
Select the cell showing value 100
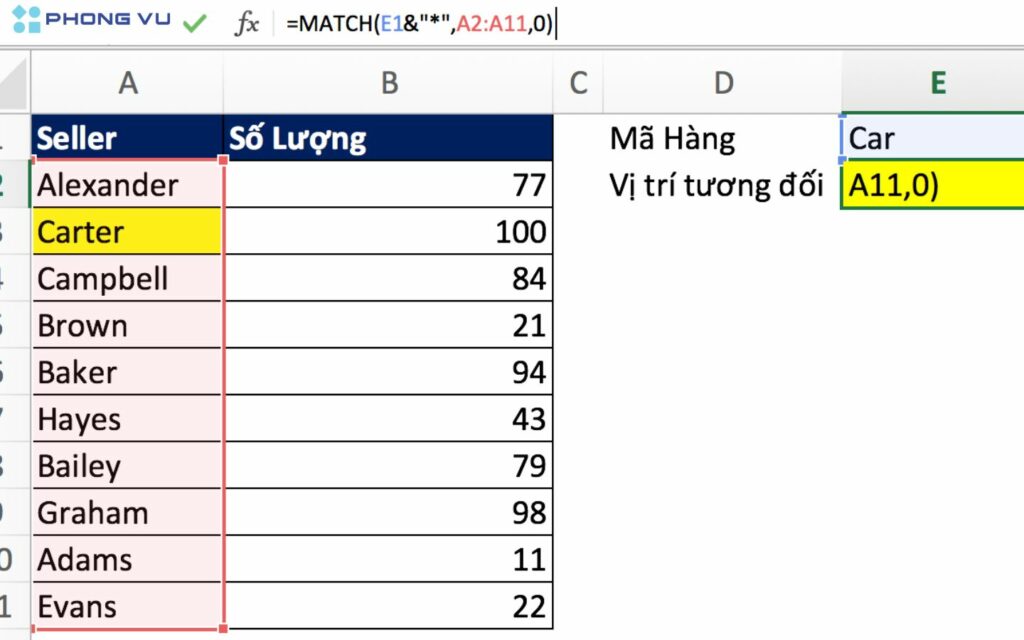[388, 232]
